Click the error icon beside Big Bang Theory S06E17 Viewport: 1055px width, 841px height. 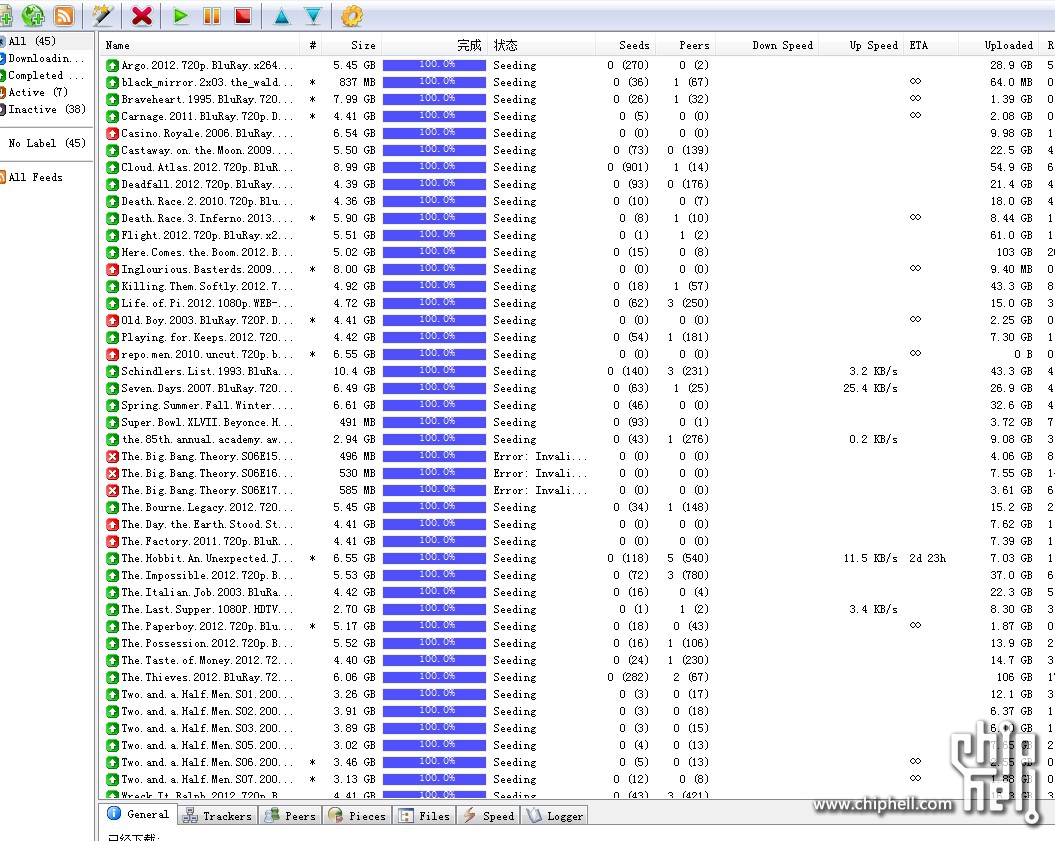(x=112, y=490)
